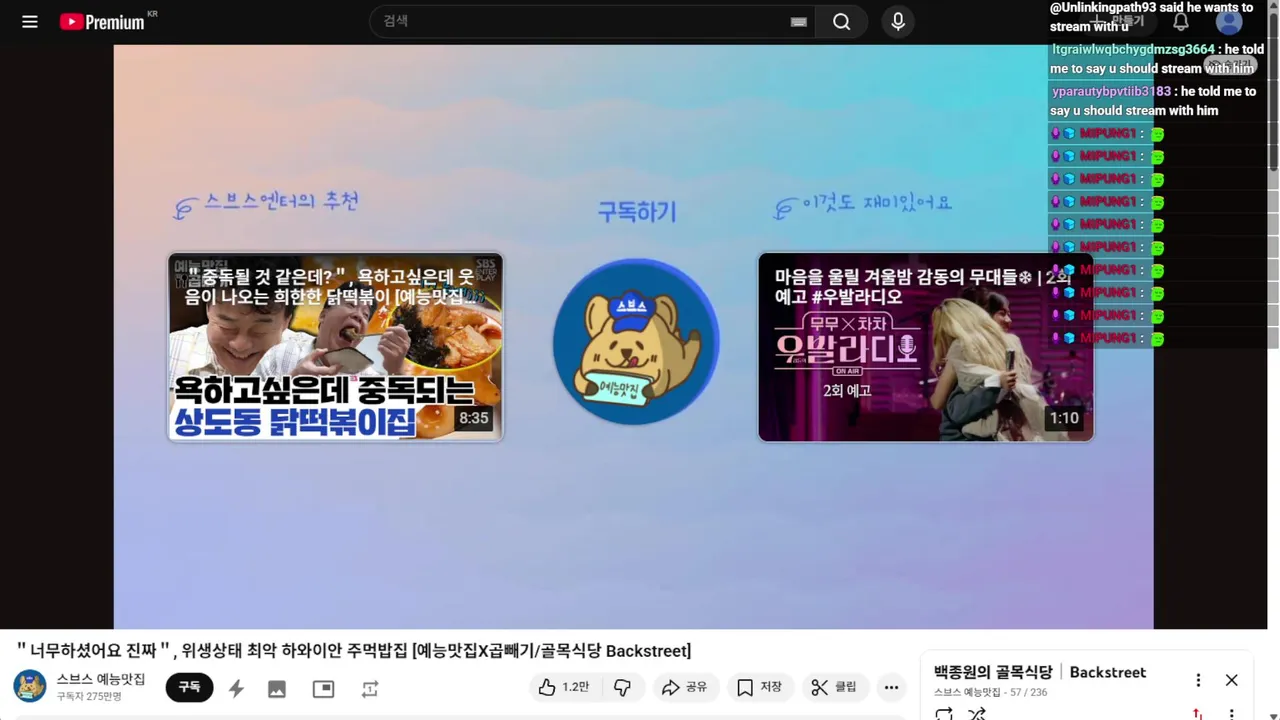
Task: Click the 예능맛집 mascot subscribe circle
Action: click(x=636, y=342)
